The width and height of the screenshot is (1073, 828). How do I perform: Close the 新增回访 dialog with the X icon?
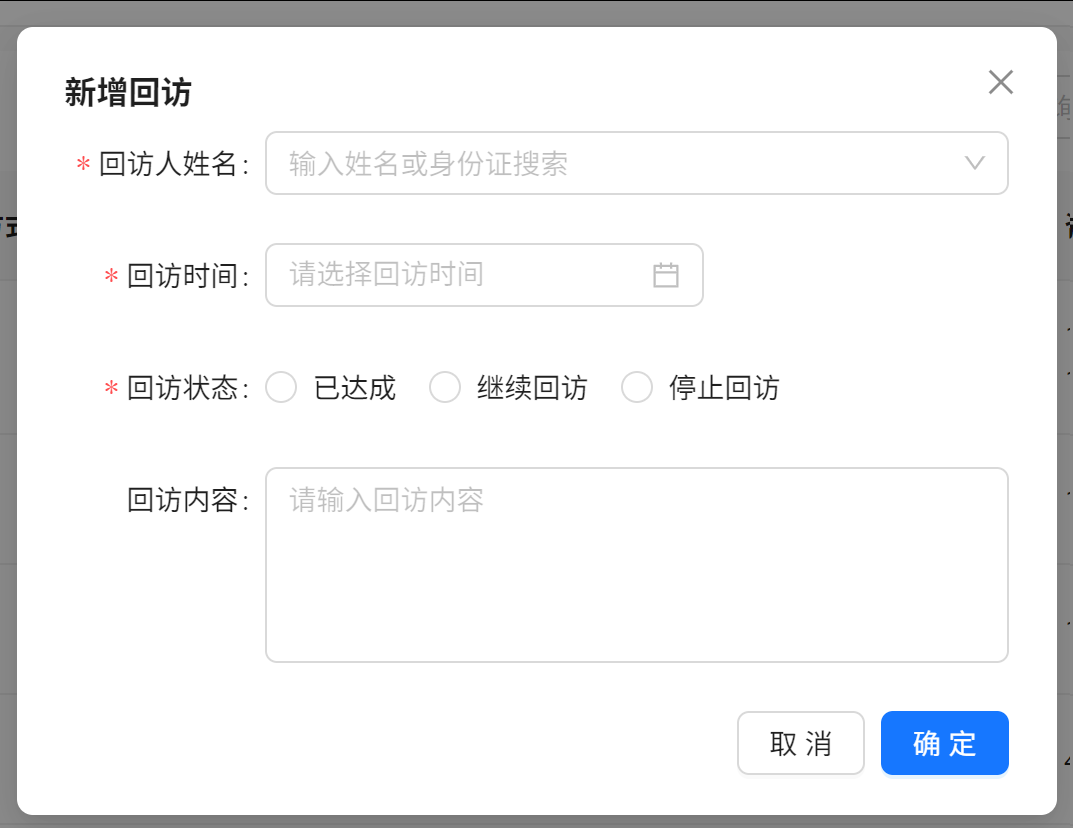coord(1000,83)
